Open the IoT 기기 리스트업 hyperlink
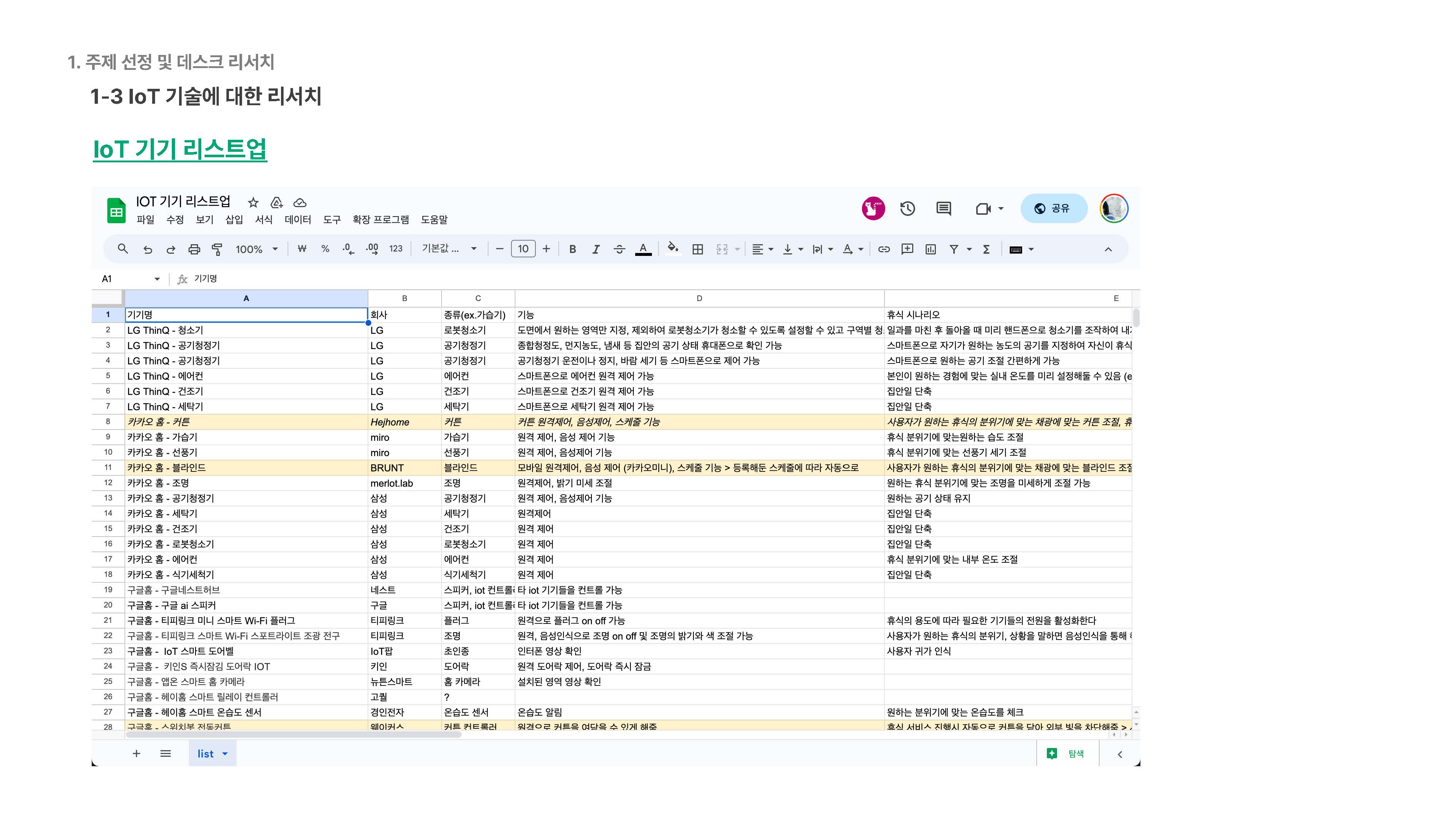Image resolution: width=1456 pixels, height=819 pixels. pos(180,149)
